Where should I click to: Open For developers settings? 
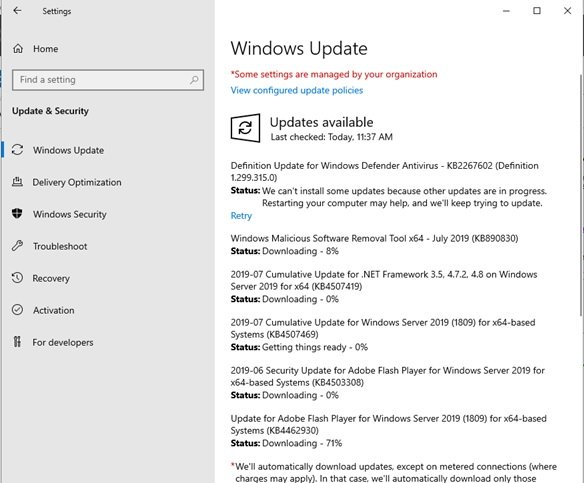(63, 342)
